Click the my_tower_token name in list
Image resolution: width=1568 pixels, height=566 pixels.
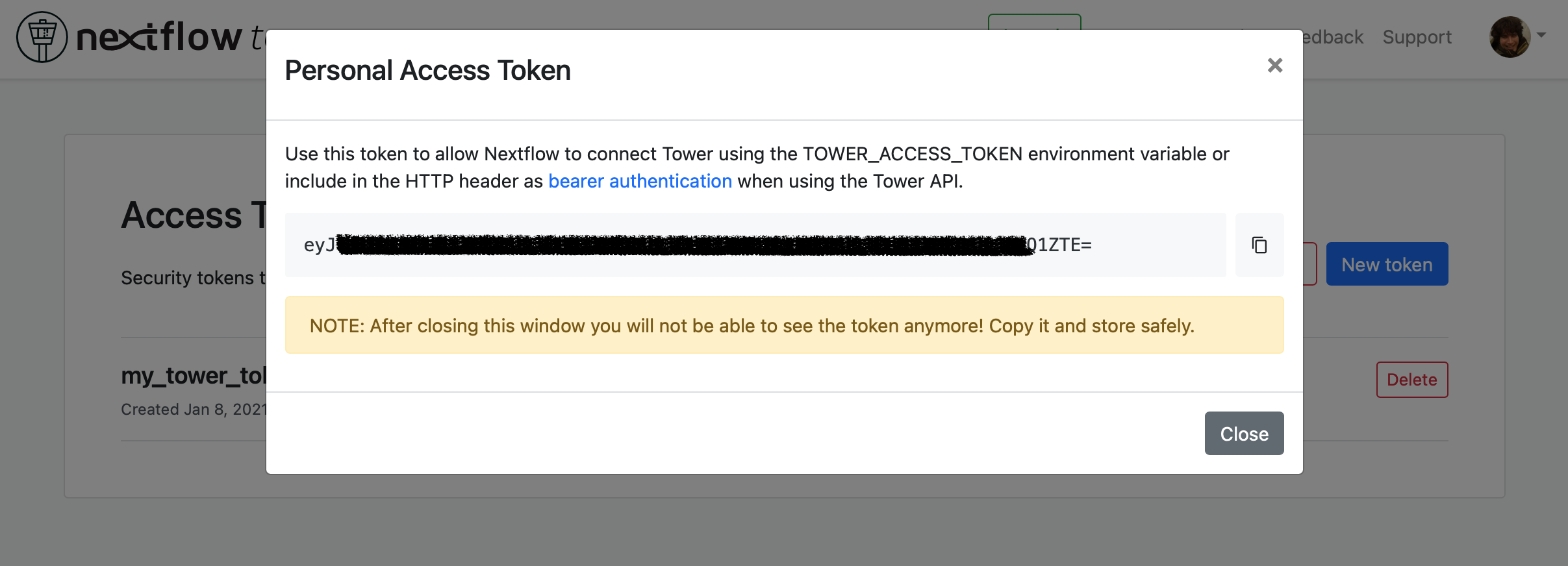click(x=194, y=376)
